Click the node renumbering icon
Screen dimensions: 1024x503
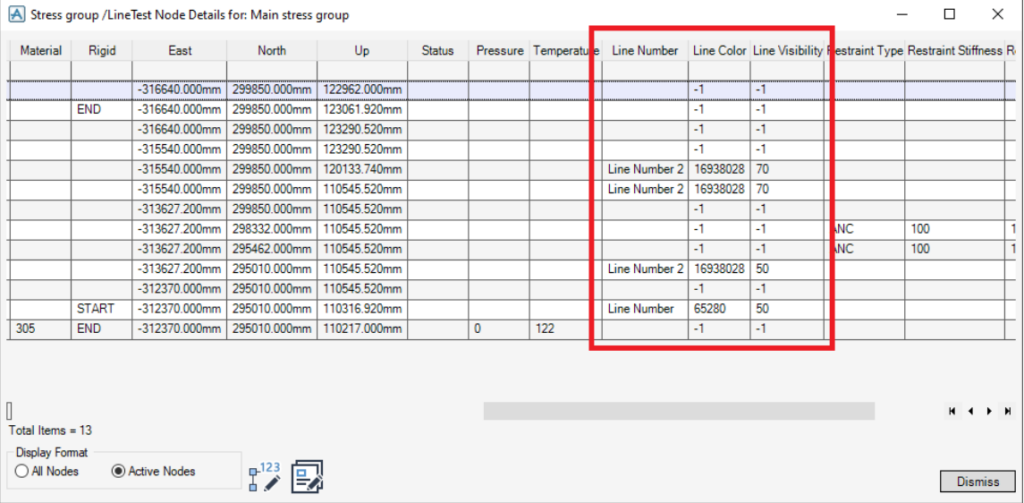265,476
